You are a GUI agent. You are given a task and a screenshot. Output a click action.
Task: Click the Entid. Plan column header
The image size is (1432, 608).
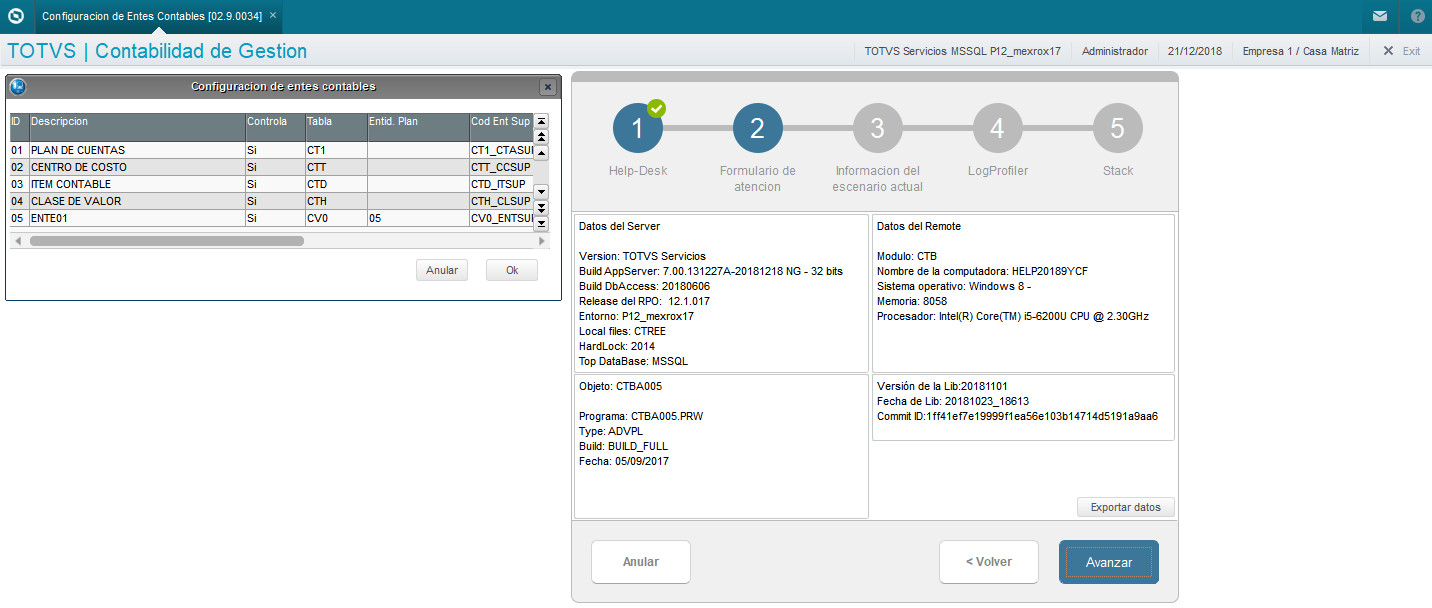point(418,127)
